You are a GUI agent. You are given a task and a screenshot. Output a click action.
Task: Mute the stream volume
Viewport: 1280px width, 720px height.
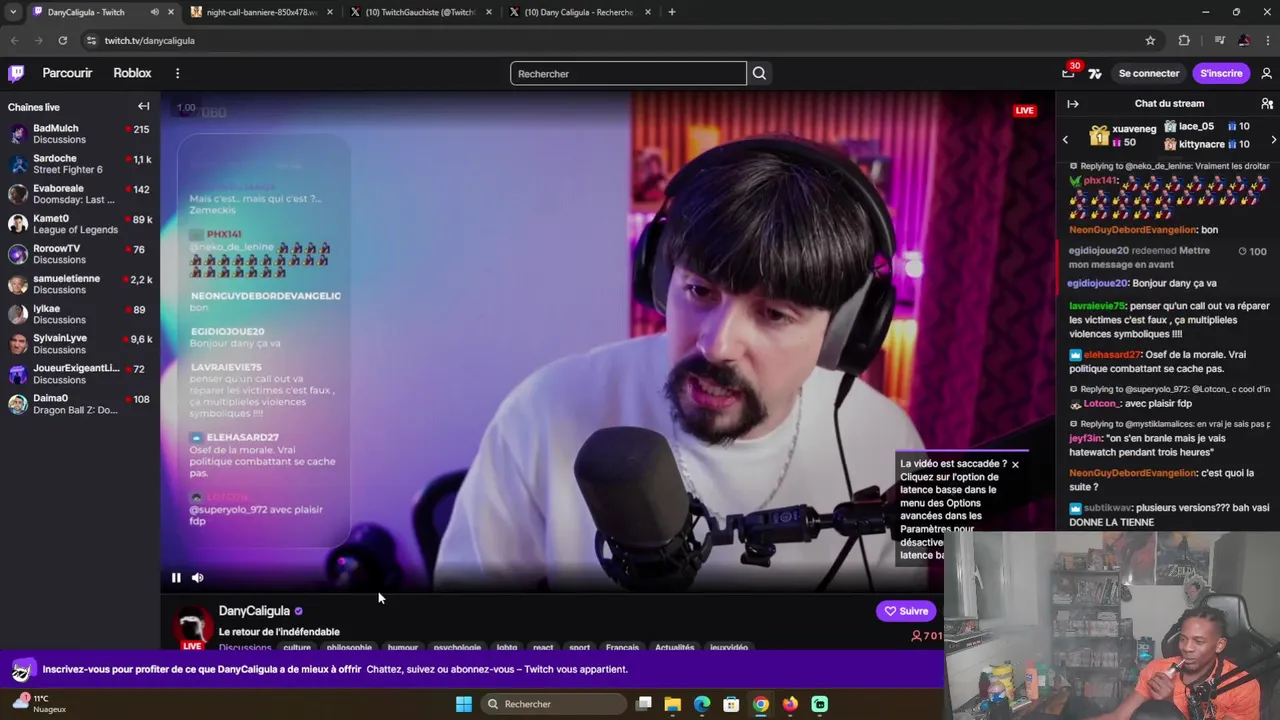coord(198,577)
